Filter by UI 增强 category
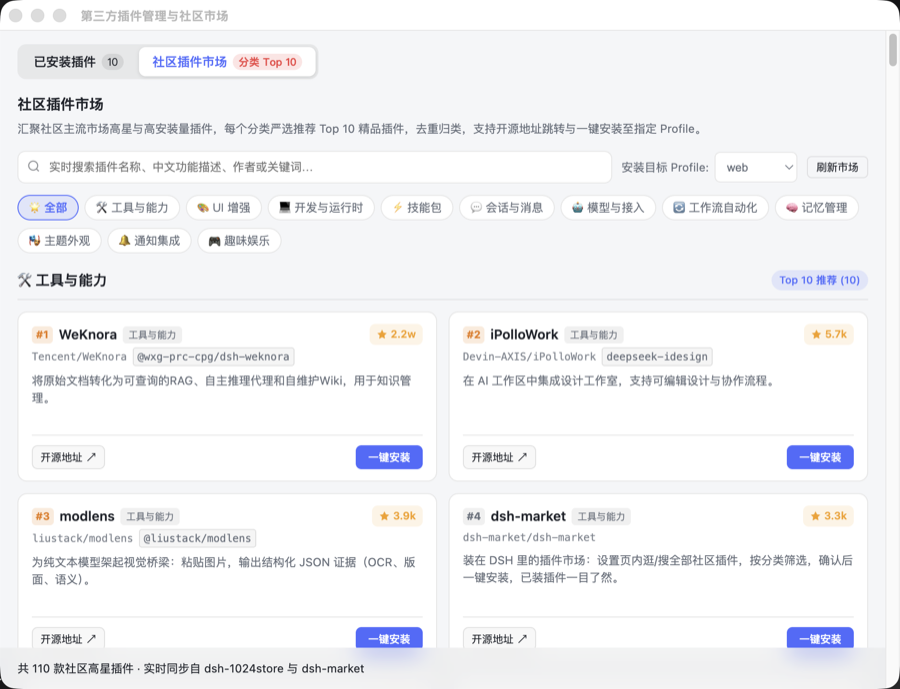 tap(224, 207)
